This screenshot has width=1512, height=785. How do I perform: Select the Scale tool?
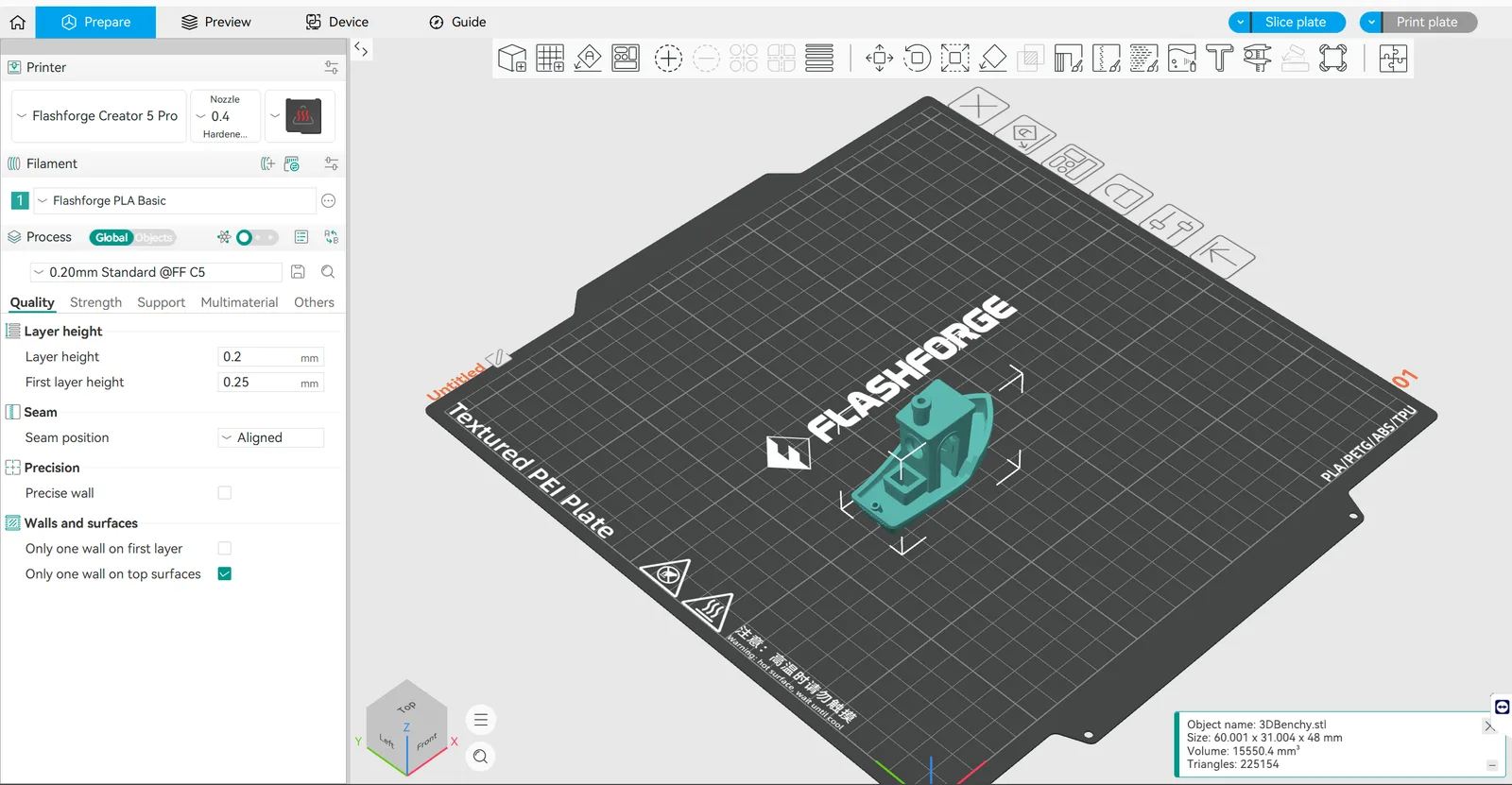click(x=954, y=59)
